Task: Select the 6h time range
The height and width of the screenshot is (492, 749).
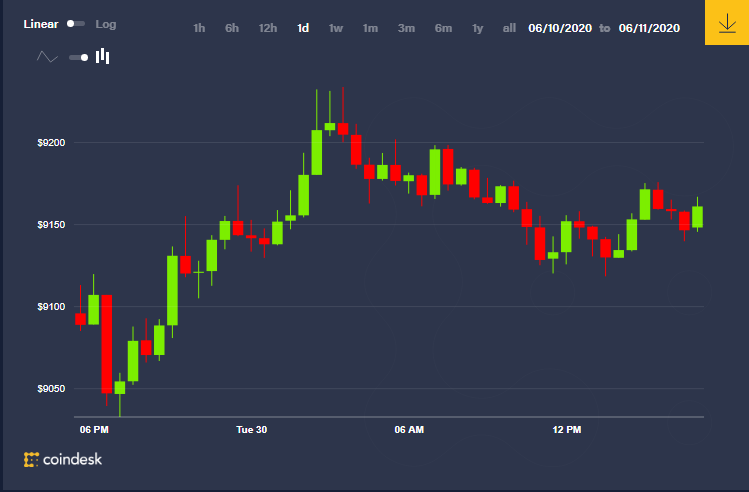Action: 232,28
